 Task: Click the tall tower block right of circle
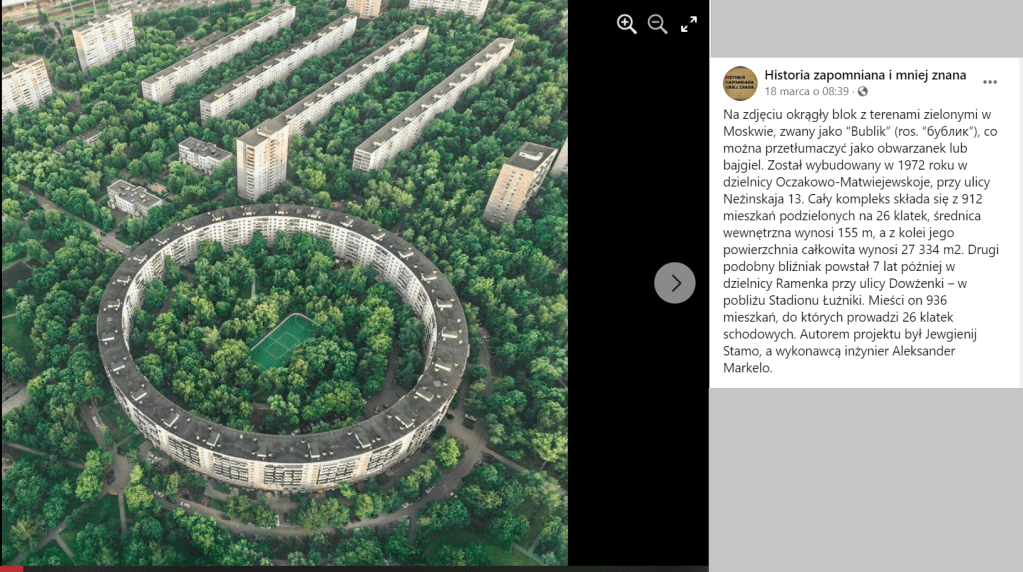[x=520, y=183]
